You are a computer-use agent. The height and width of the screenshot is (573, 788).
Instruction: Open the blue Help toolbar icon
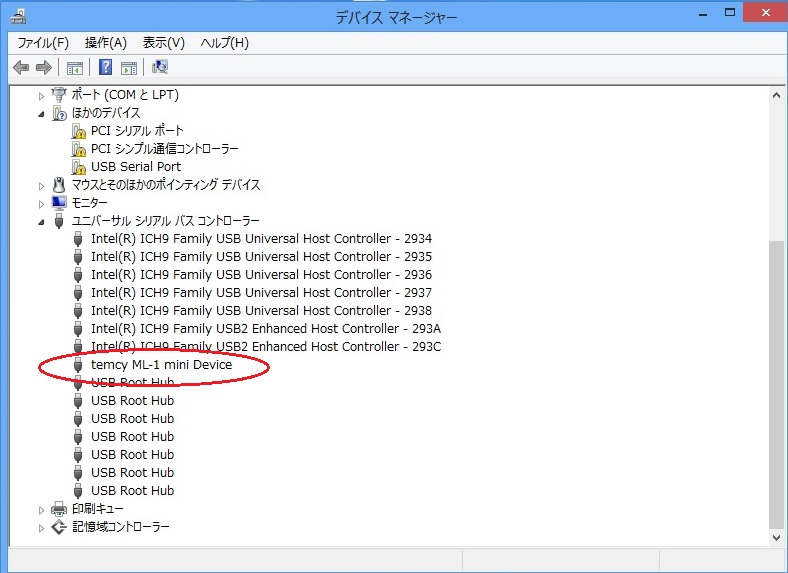tap(106, 67)
